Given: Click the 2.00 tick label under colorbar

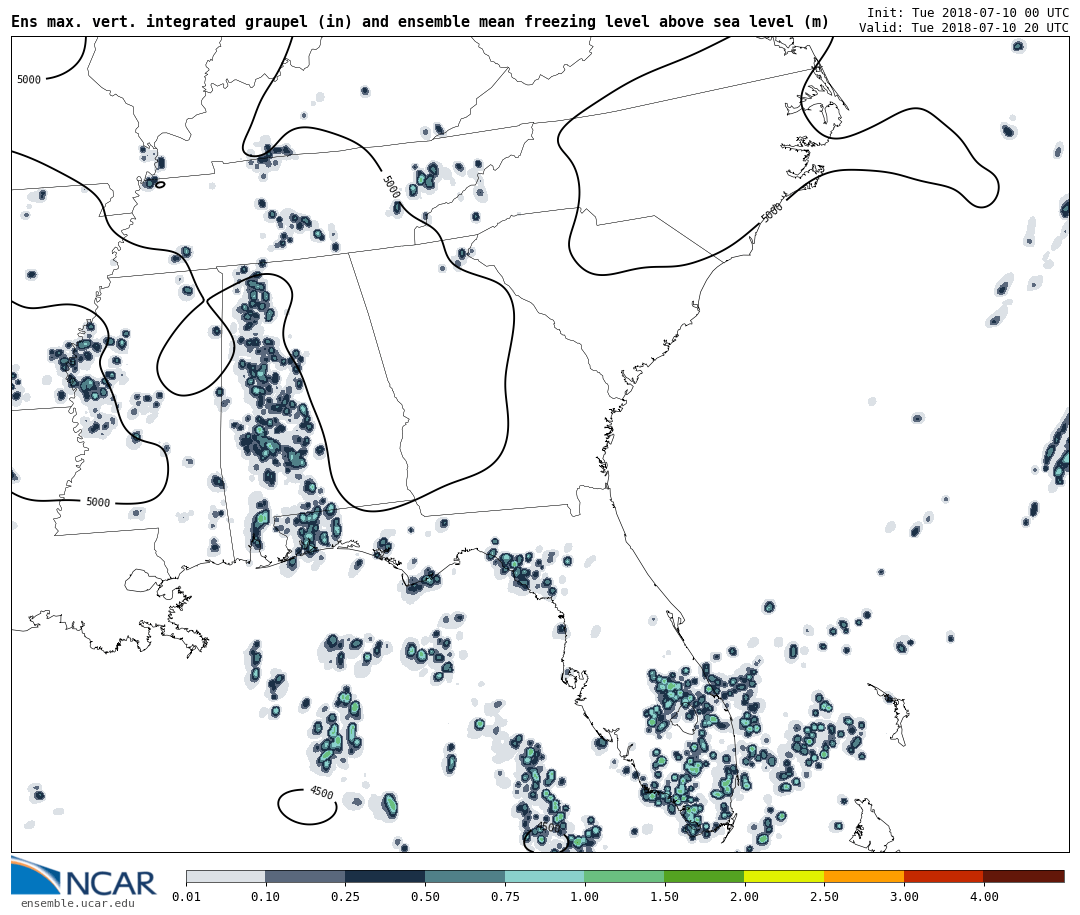Looking at the screenshot, I should (x=744, y=897).
